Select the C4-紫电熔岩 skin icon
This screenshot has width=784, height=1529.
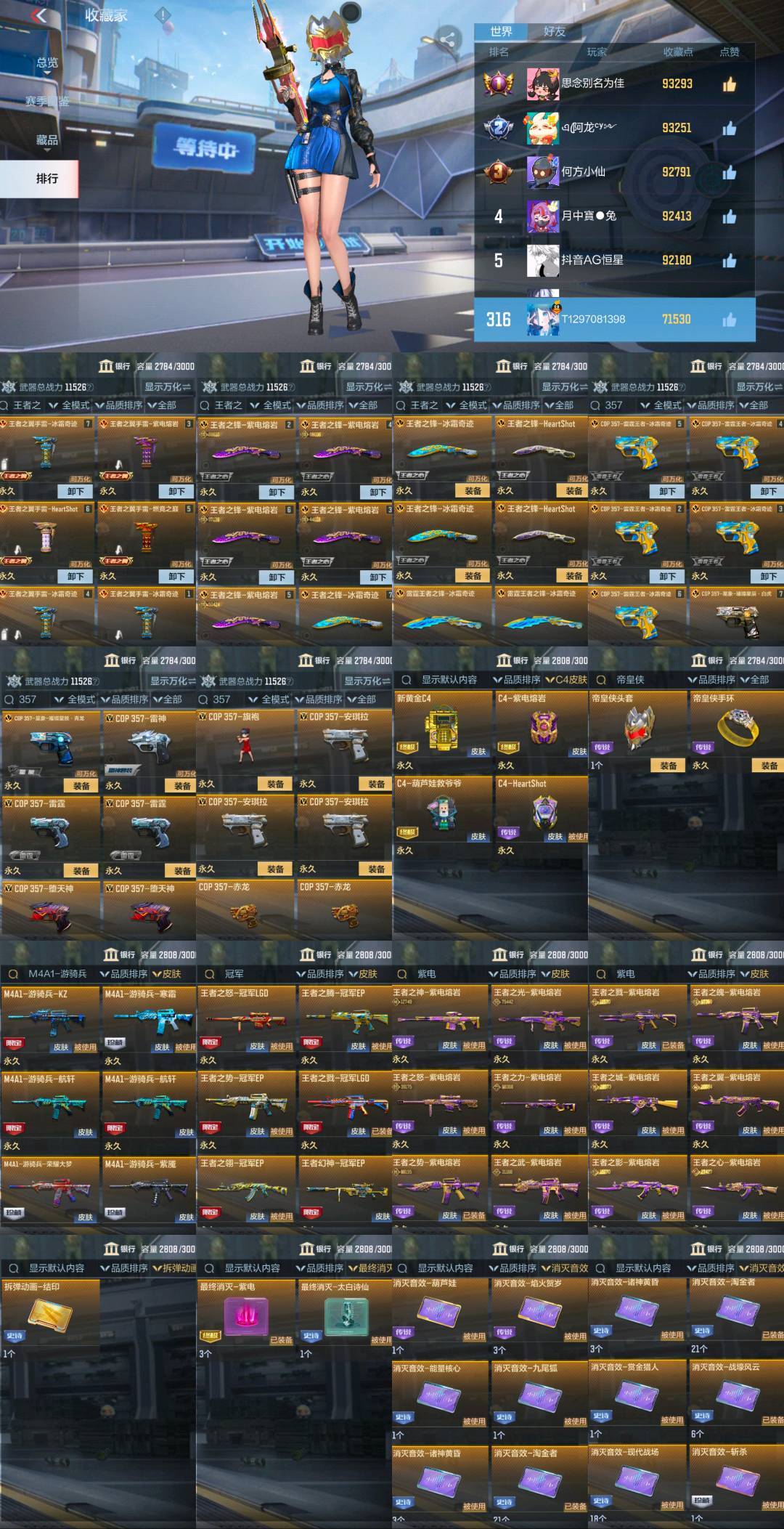click(x=542, y=728)
